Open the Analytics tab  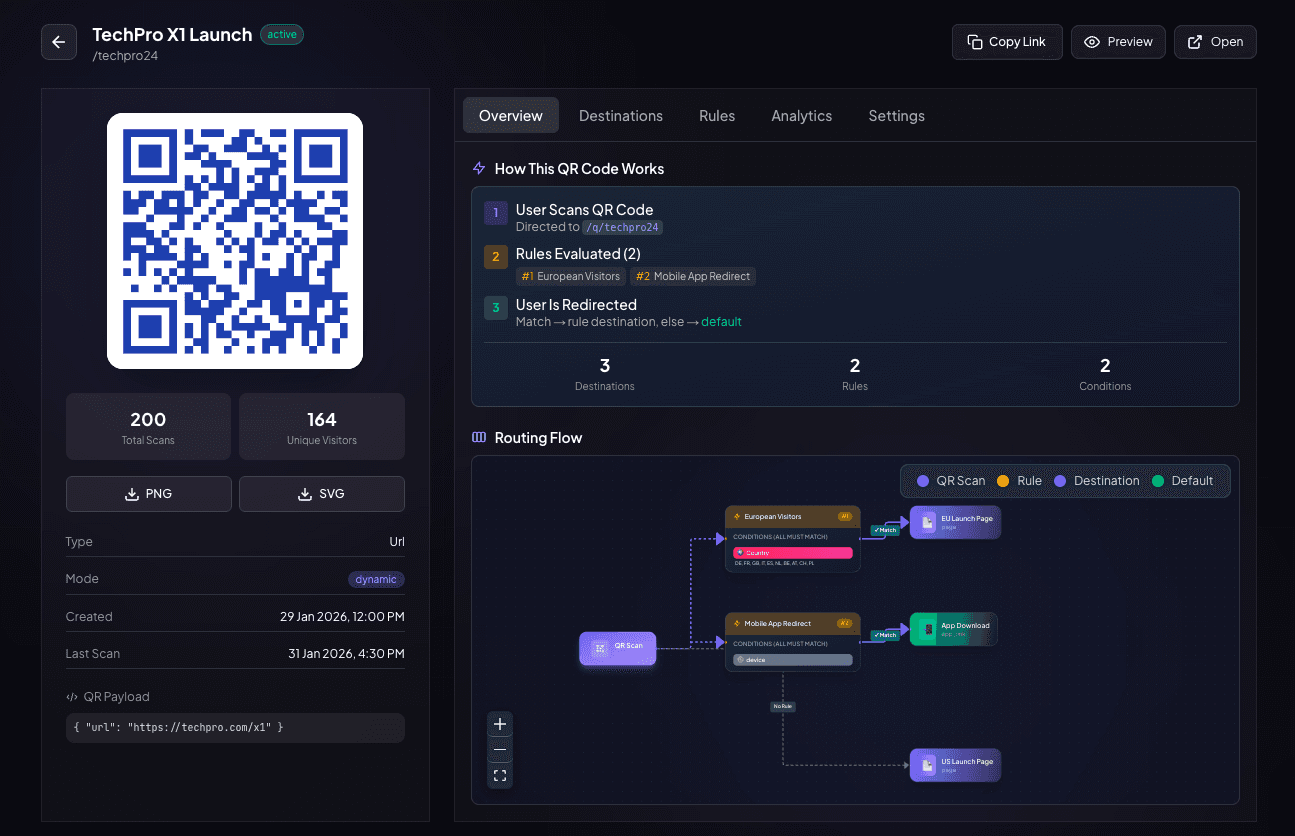pos(801,115)
